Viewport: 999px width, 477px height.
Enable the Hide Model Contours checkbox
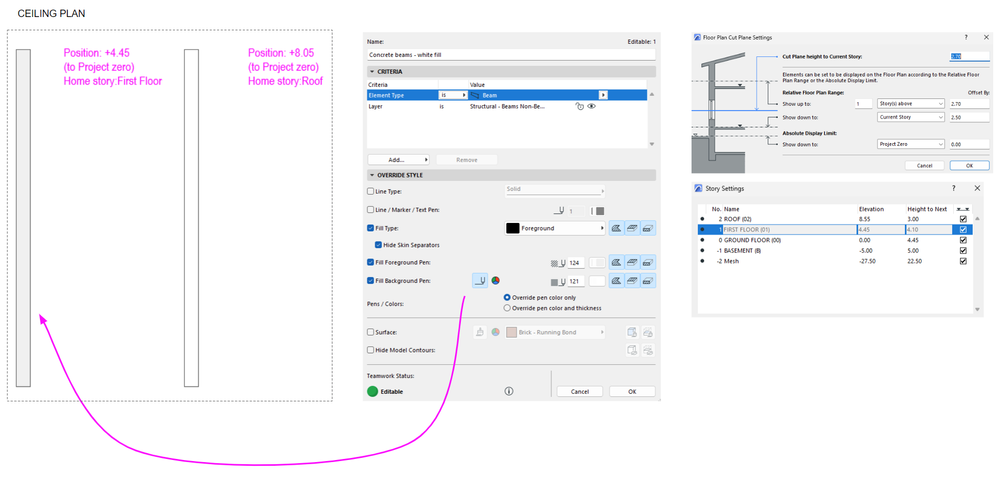[x=371, y=350]
